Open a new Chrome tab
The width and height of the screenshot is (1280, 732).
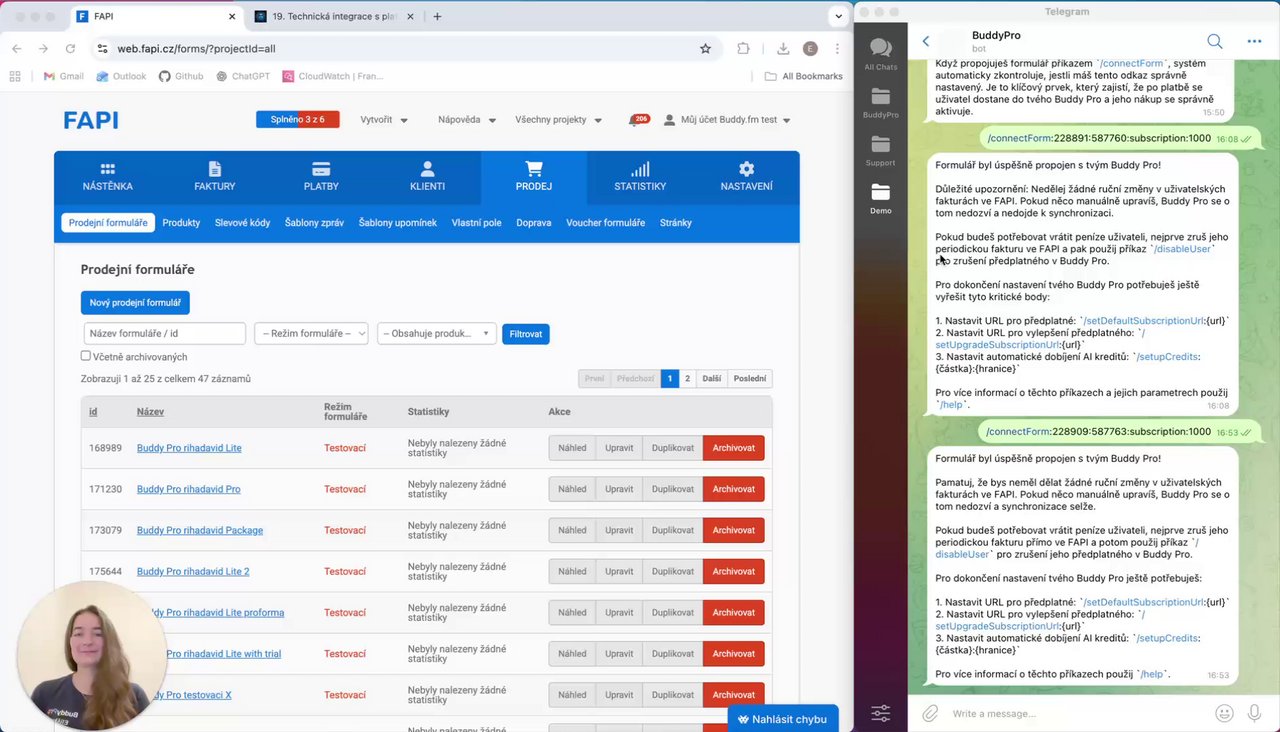click(x=437, y=16)
